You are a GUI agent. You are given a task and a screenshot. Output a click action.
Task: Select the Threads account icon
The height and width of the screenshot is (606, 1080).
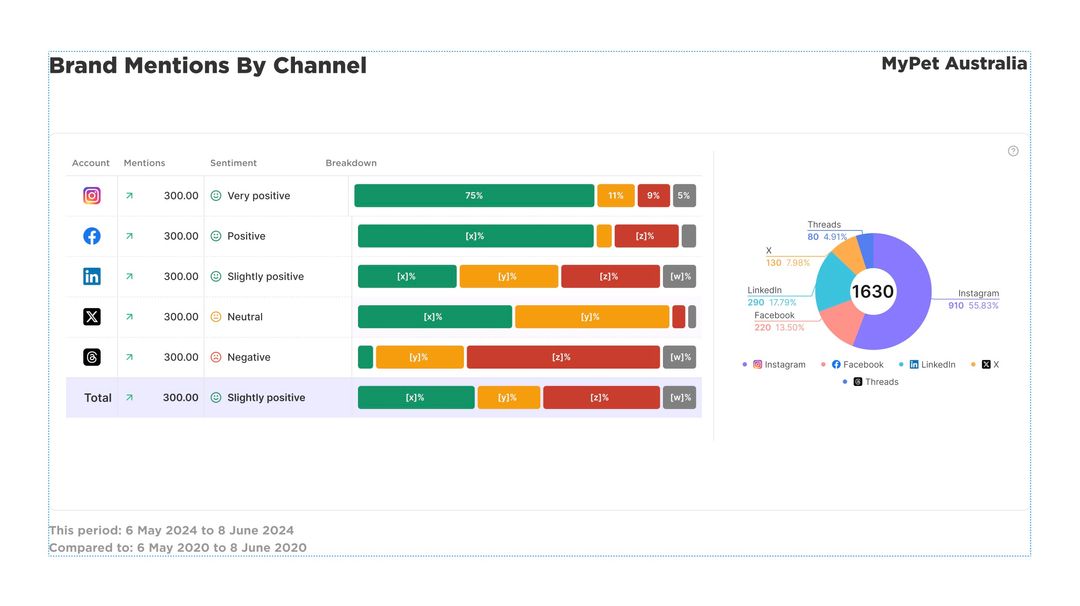tap(91, 356)
